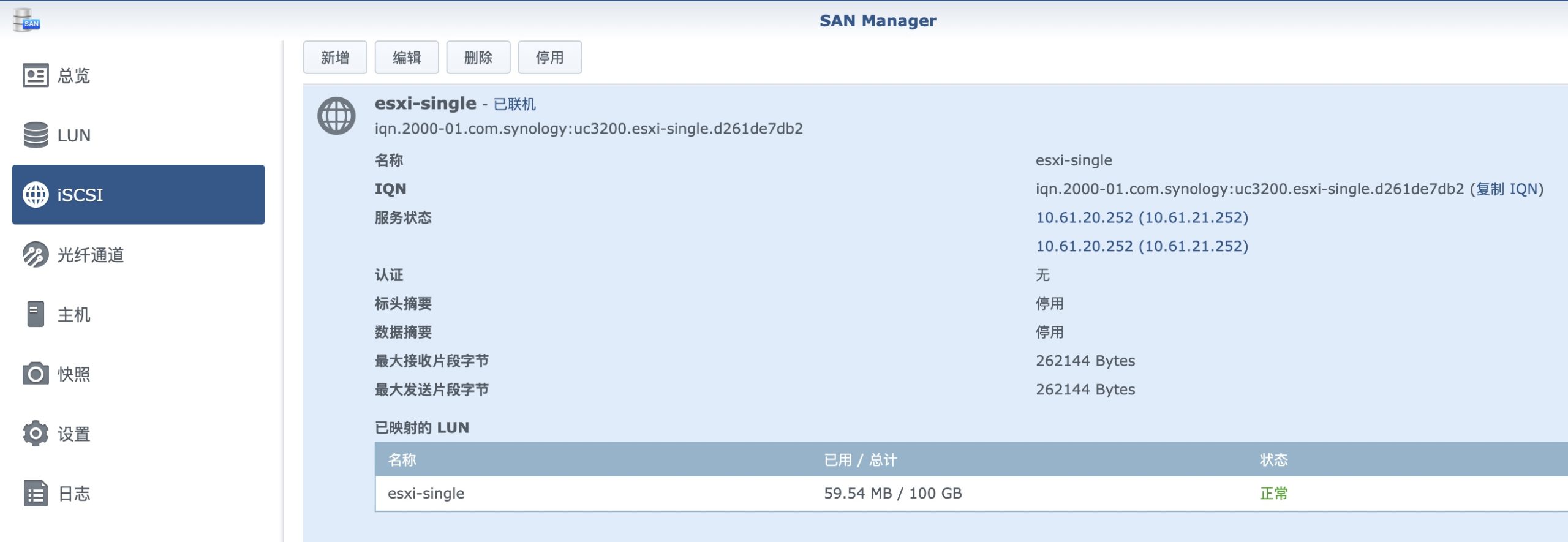The image size is (1568, 542).
Task: Click the 已联机 connected status text
Action: point(514,104)
